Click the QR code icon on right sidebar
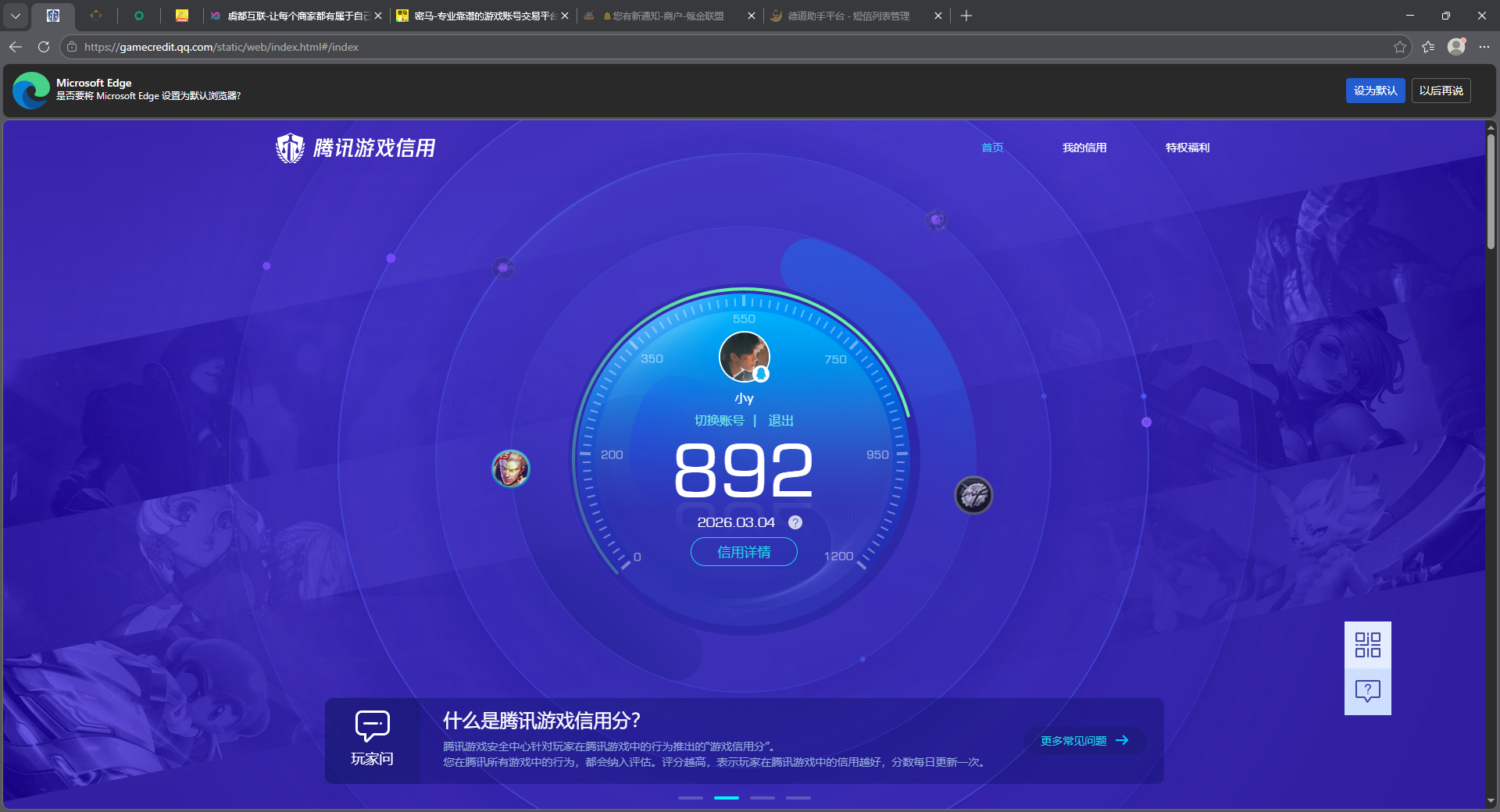The image size is (1500, 812). 1367,645
